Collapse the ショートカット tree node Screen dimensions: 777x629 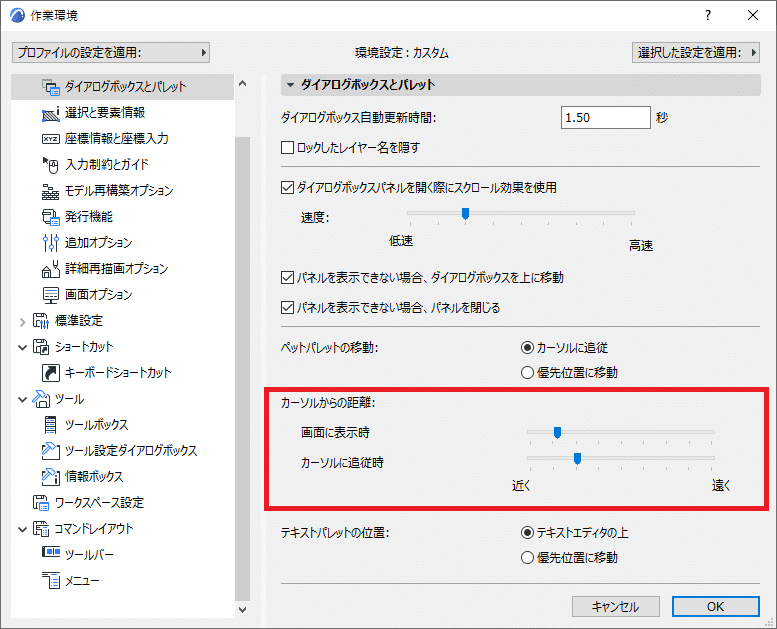[22, 347]
